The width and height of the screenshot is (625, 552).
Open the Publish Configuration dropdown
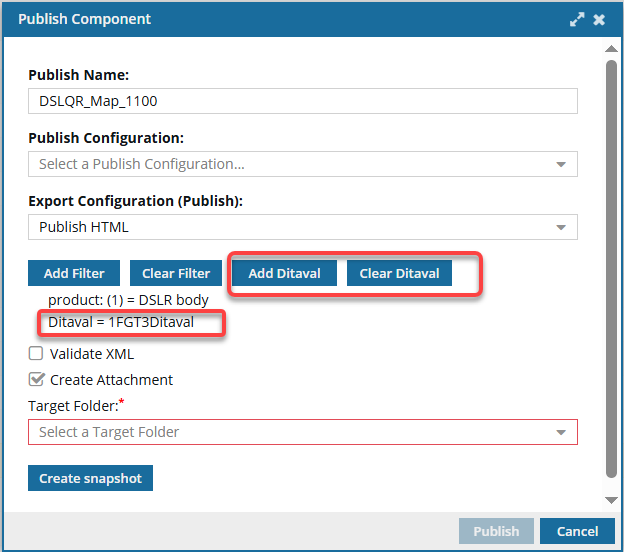tap(303, 164)
